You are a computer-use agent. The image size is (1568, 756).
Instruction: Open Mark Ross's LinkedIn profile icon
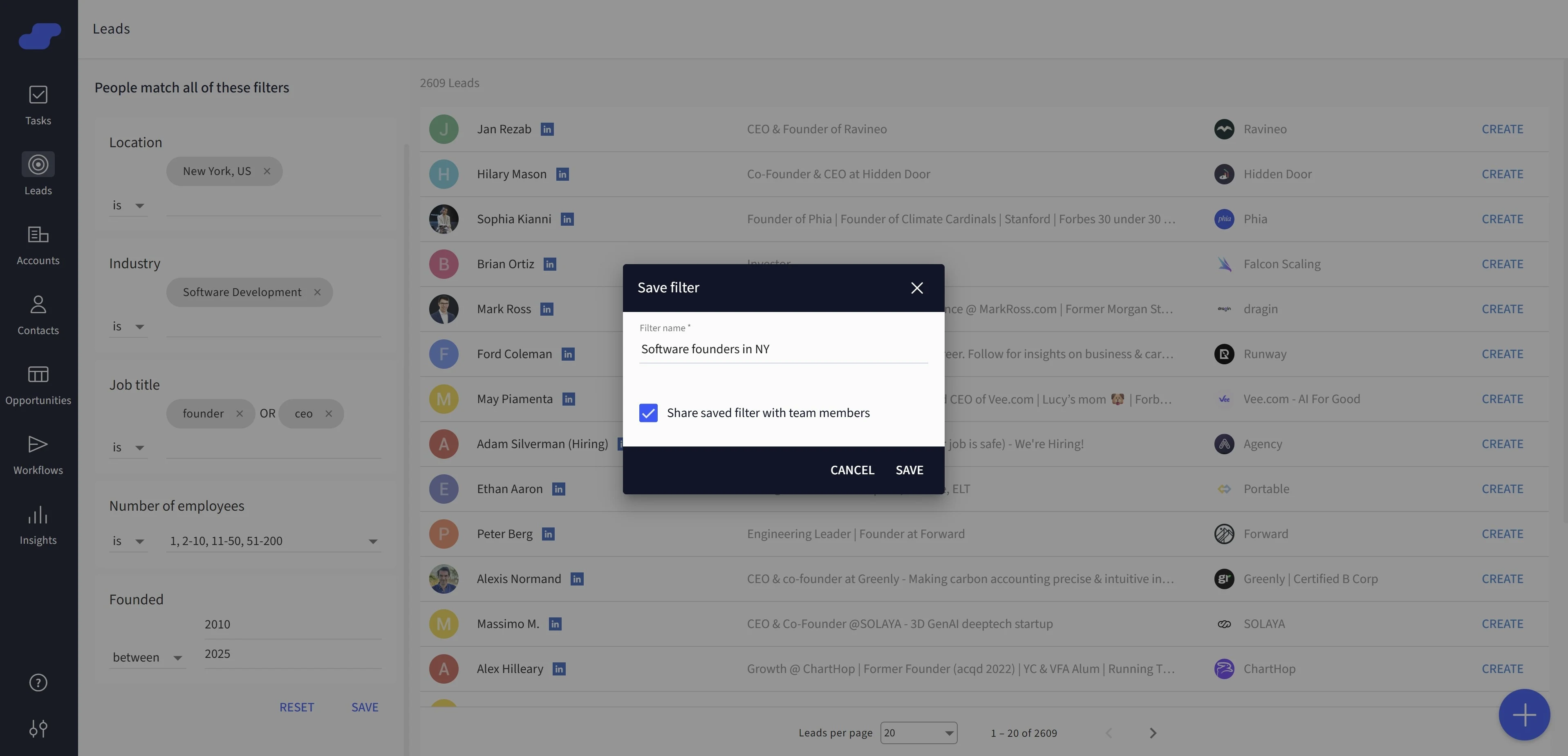pos(547,309)
